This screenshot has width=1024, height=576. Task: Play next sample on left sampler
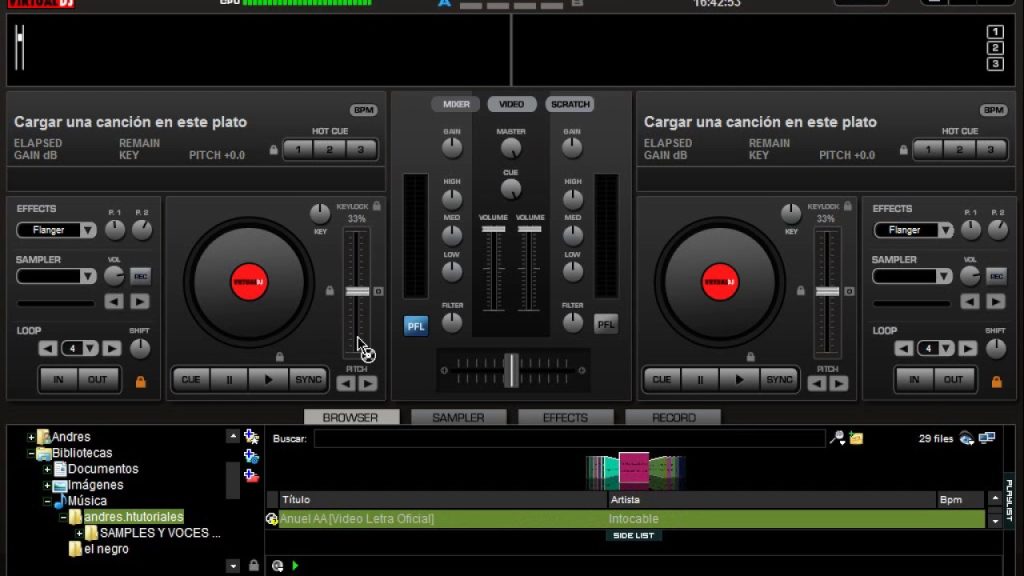coord(140,302)
